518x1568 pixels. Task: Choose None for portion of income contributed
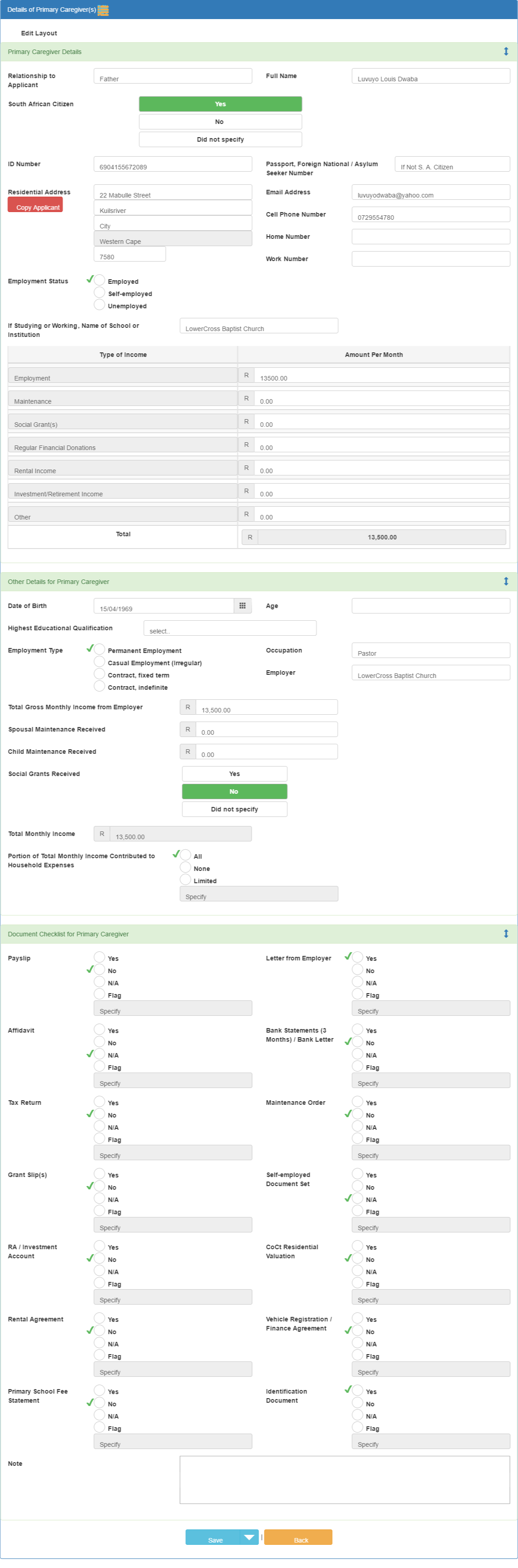pyautogui.click(x=185, y=867)
